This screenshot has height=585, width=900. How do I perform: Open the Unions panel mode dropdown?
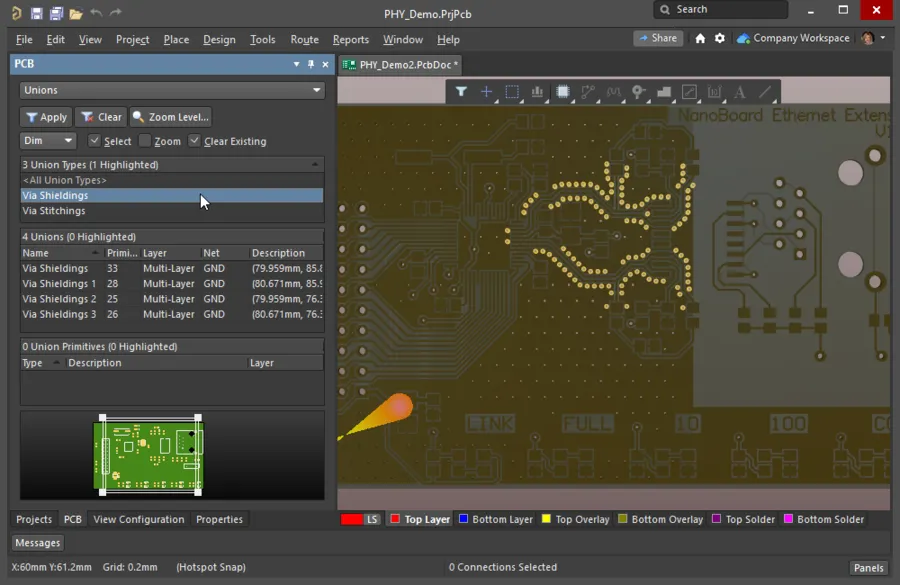(173, 90)
